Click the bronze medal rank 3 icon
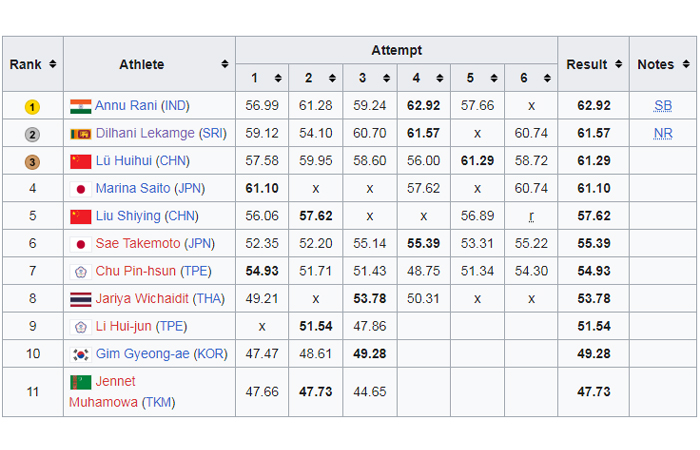The height and width of the screenshot is (450, 700). pos(32,161)
